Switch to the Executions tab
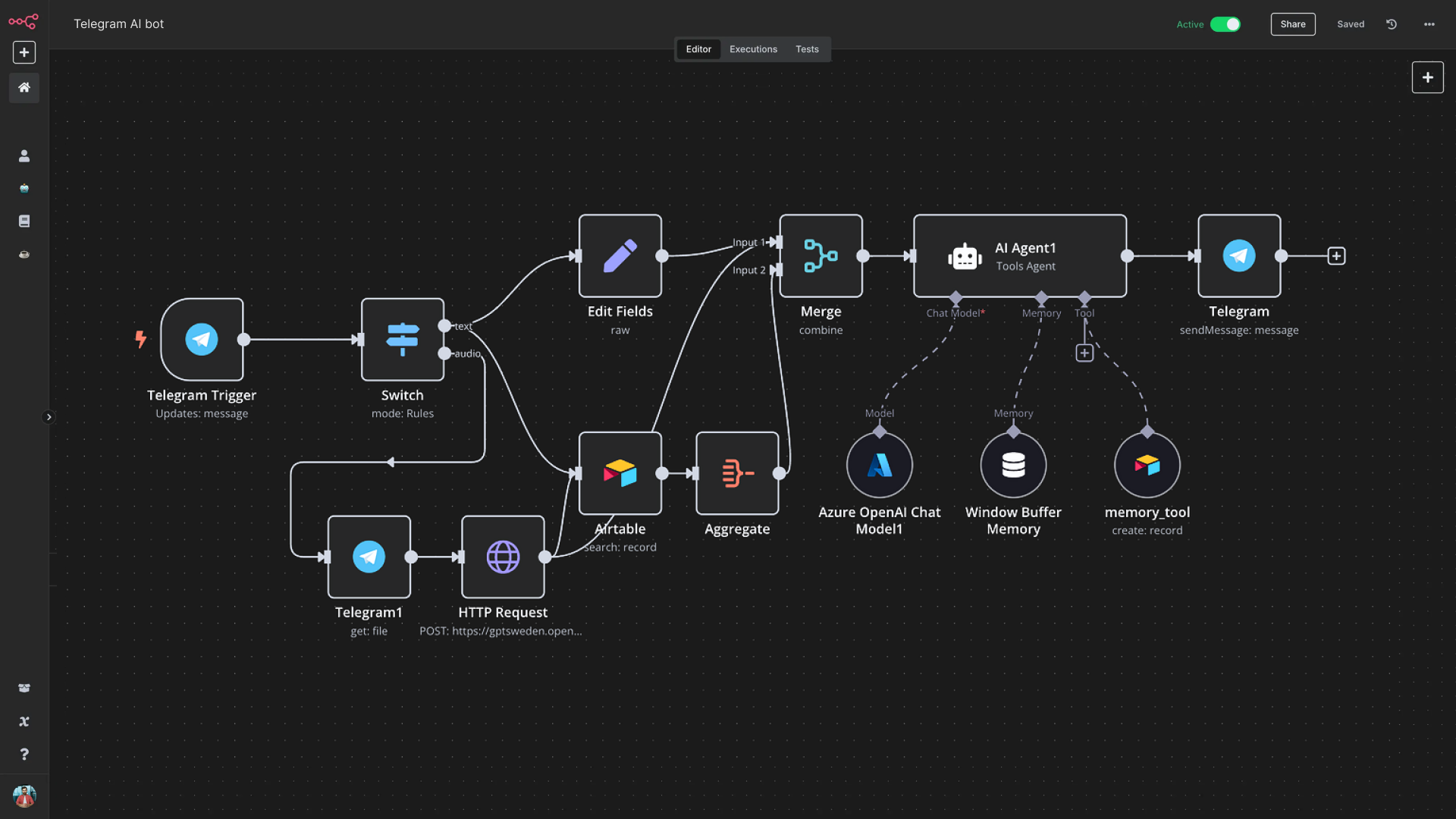This screenshot has width=1456, height=819. [753, 49]
